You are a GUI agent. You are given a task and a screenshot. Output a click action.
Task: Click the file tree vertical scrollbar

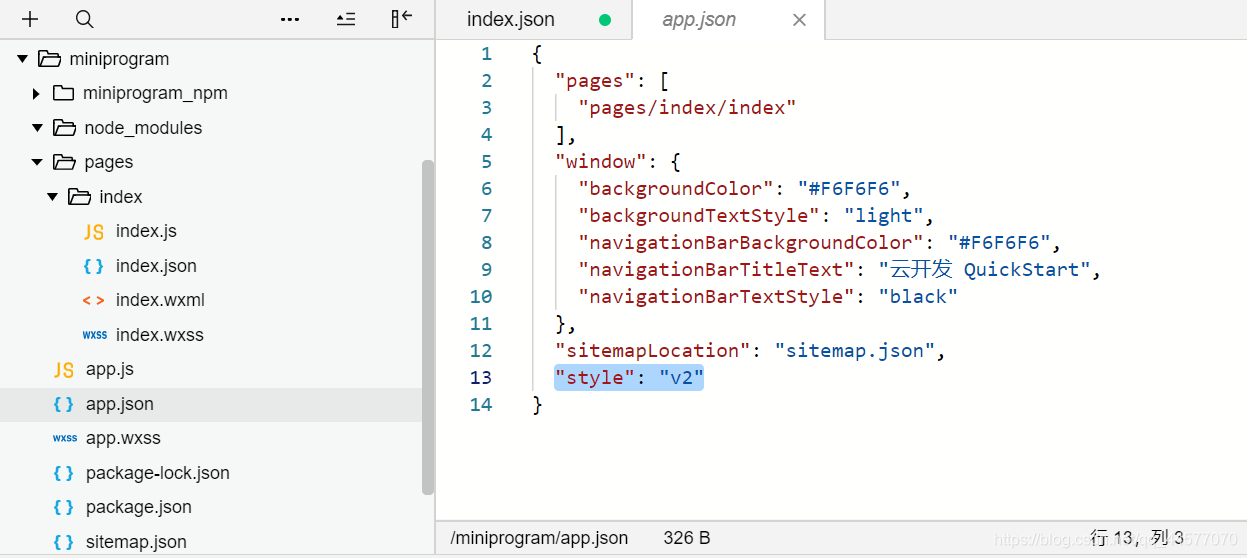(428, 326)
